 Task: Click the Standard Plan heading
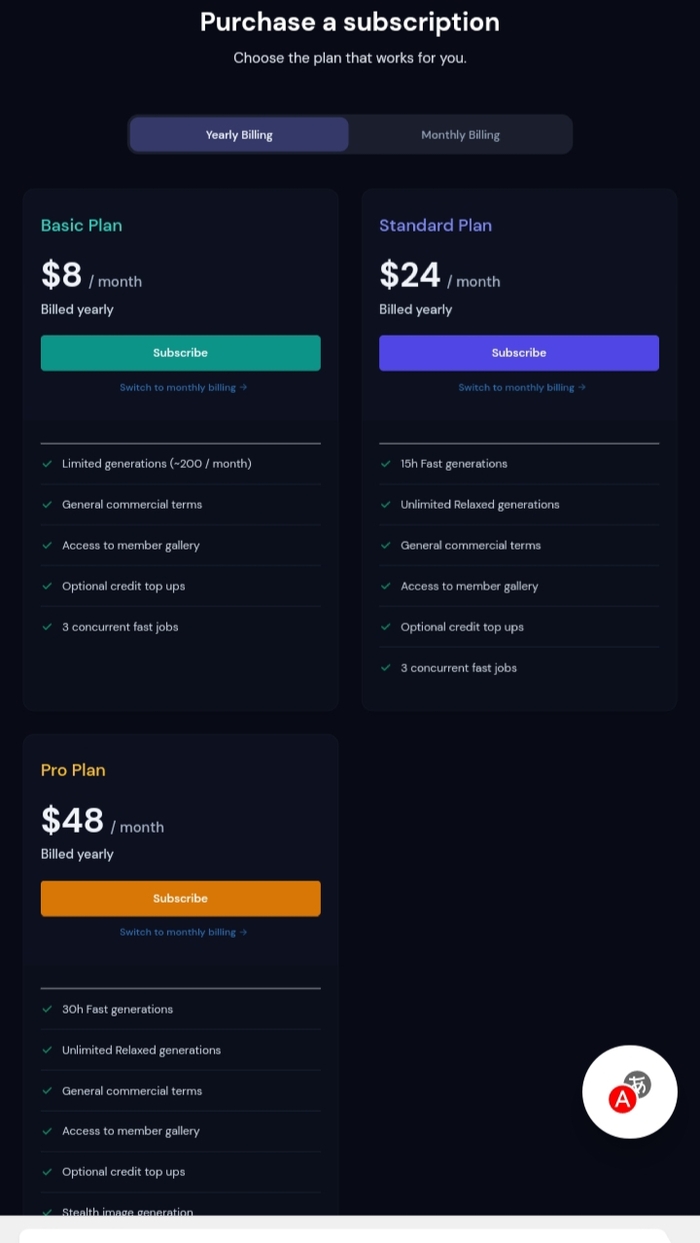coord(435,226)
